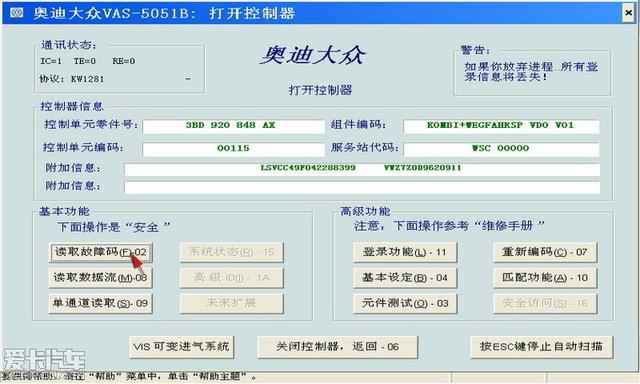Start 基本设定 - 04 basic settings
This screenshot has height=384, width=640.
point(405,278)
